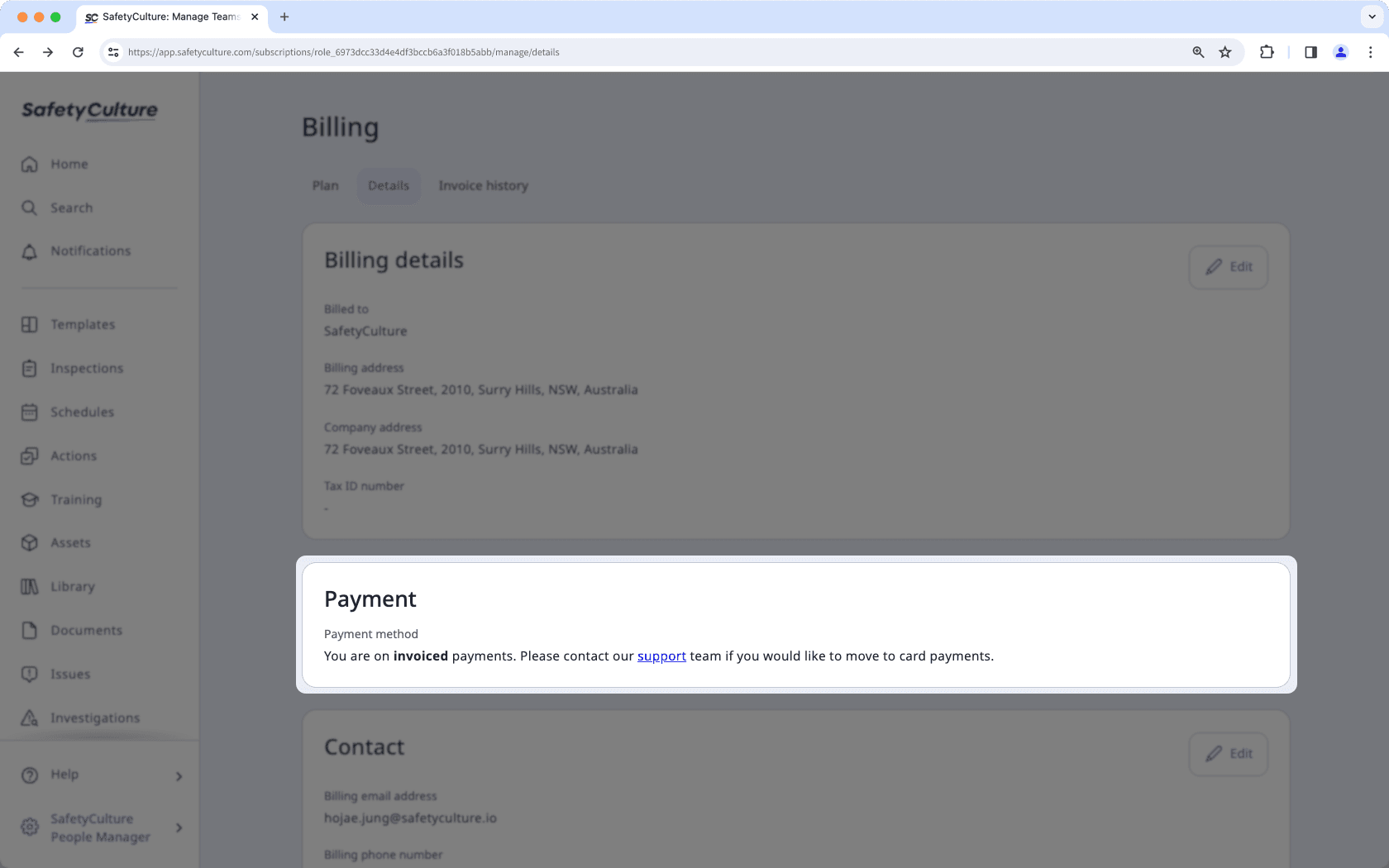Image resolution: width=1389 pixels, height=868 pixels.
Task: Open the browser tab list chevron
Action: click(x=1369, y=17)
